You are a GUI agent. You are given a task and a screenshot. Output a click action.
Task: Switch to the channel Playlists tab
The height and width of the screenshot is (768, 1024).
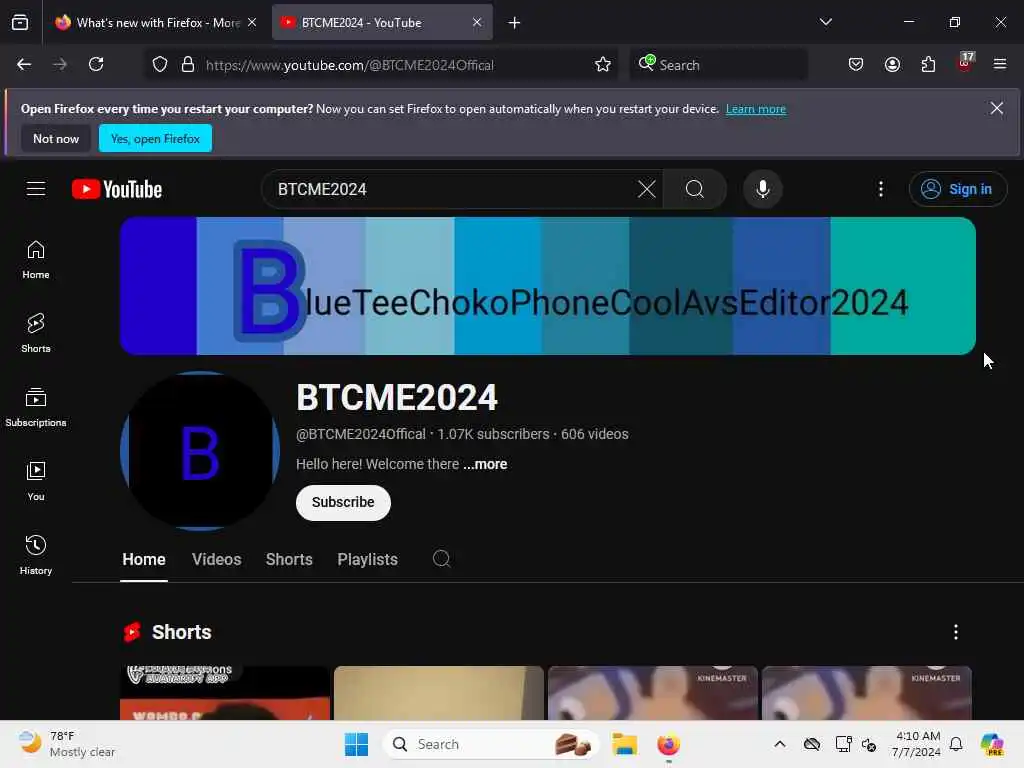point(367,560)
